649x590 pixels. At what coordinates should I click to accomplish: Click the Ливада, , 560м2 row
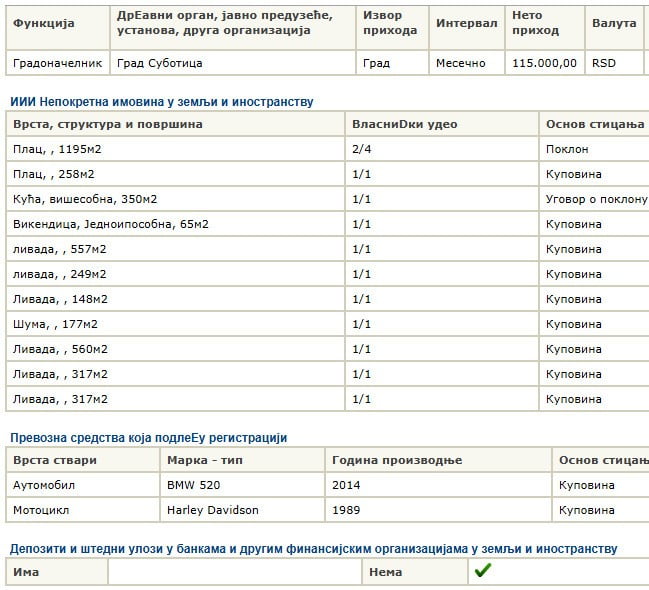327,349
